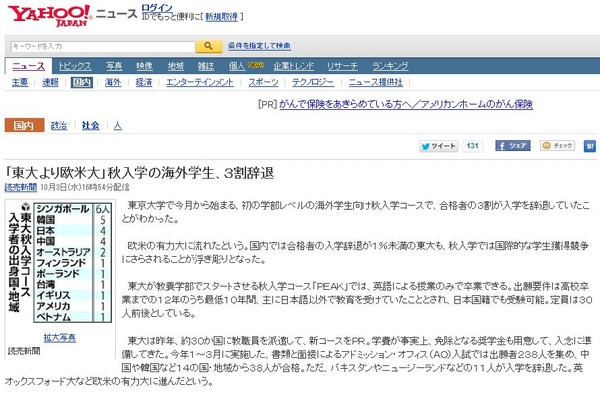The width and height of the screenshot is (600, 393).
Task: Click the 読売新聞 source link under the headline
Action: (21, 187)
